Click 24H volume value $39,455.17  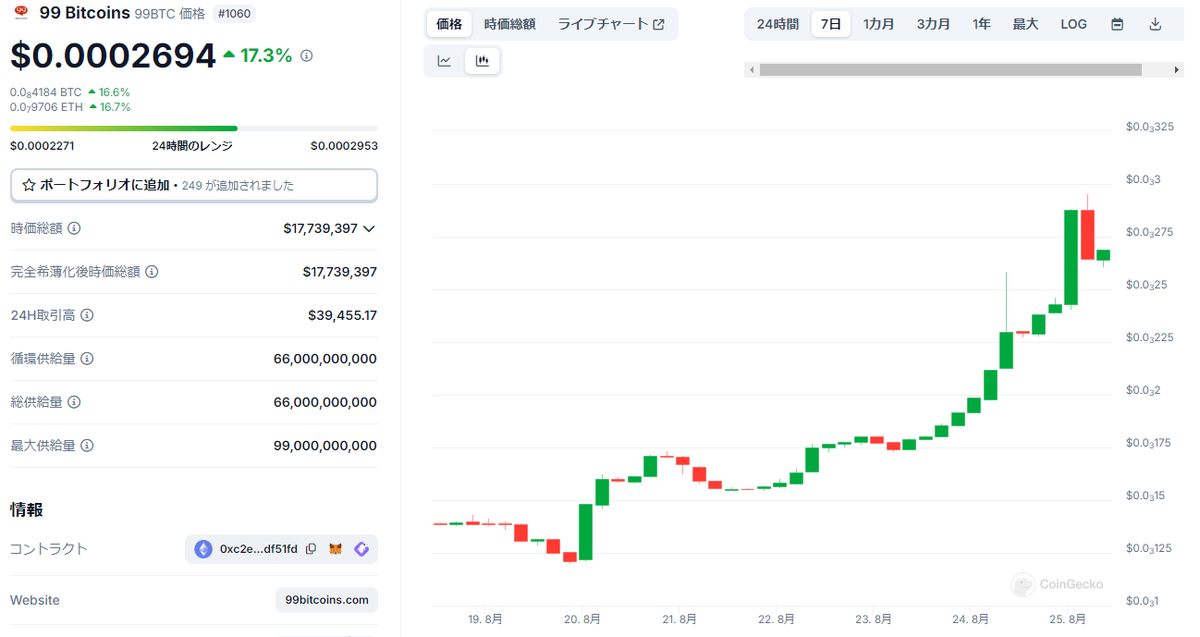coord(342,315)
